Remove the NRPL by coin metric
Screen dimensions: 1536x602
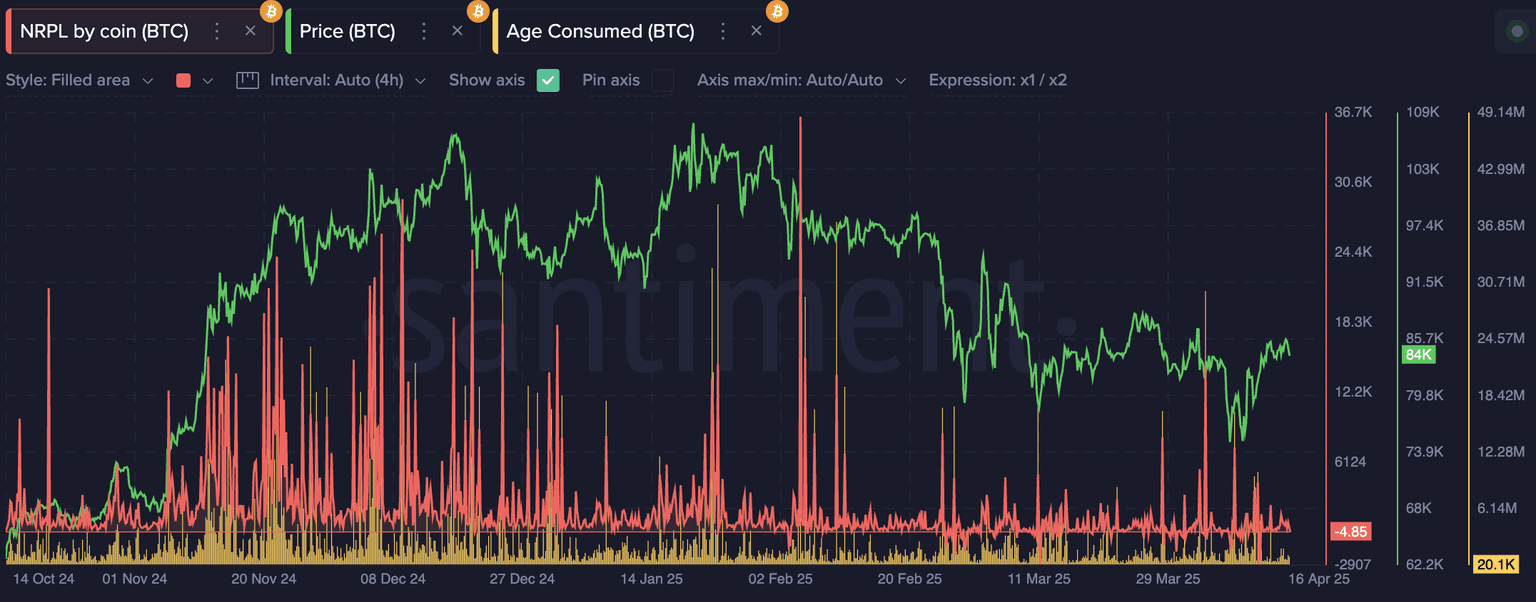250,31
